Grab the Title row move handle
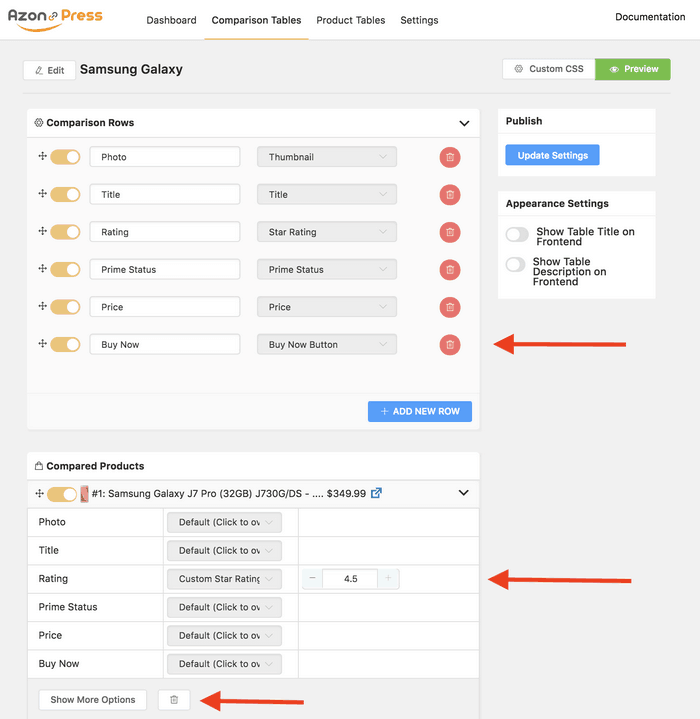 tap(42, 194)
